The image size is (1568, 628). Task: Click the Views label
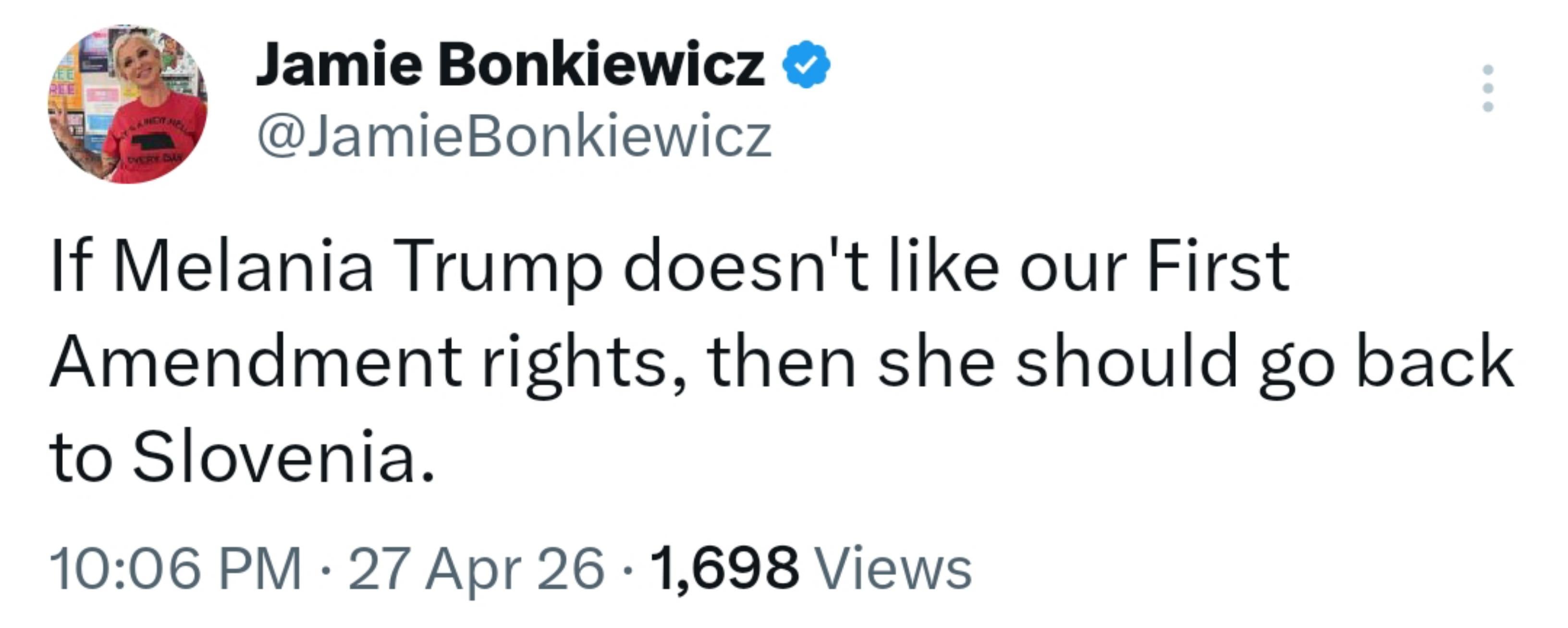893,569
